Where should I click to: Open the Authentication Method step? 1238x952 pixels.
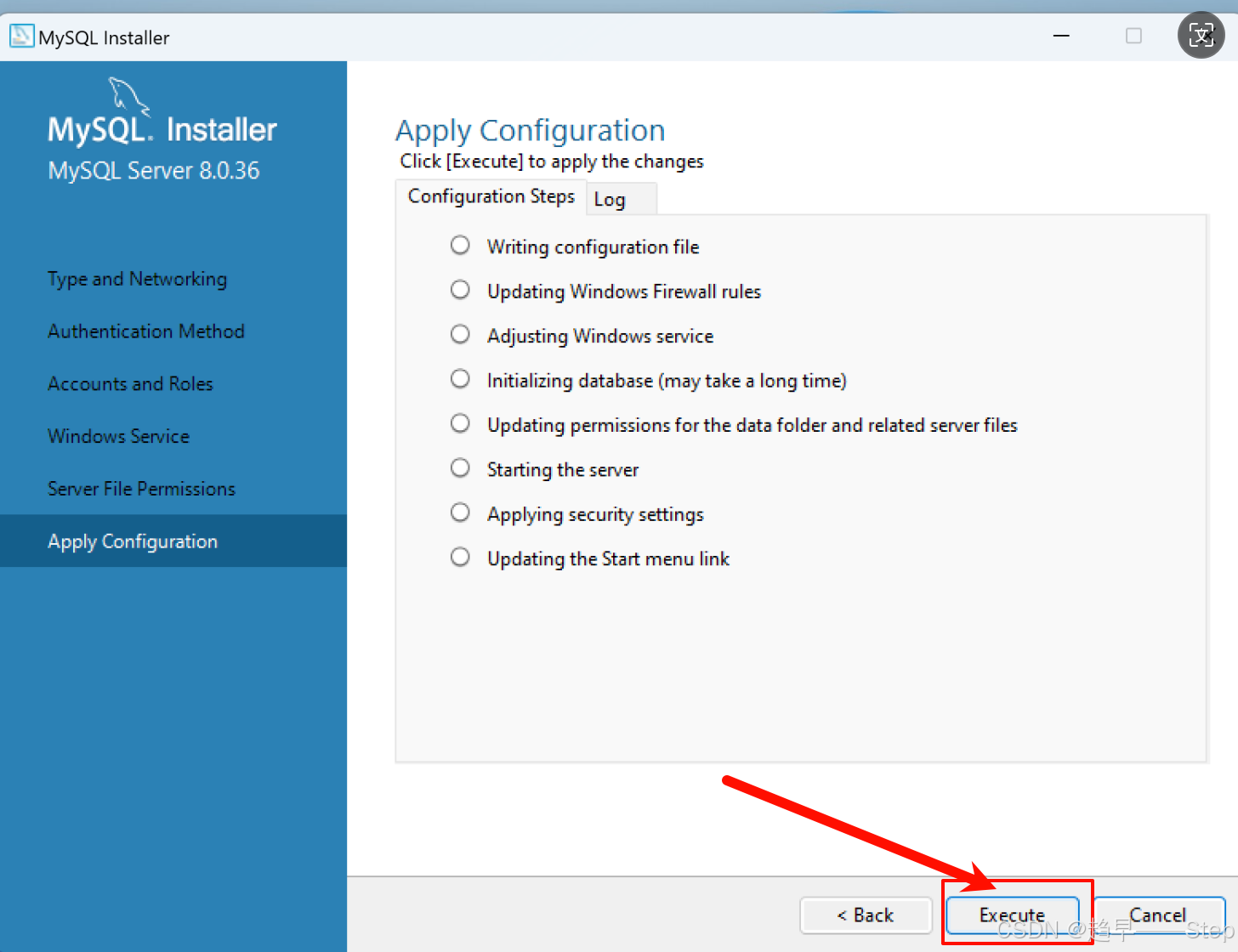(x=146, y=331)
